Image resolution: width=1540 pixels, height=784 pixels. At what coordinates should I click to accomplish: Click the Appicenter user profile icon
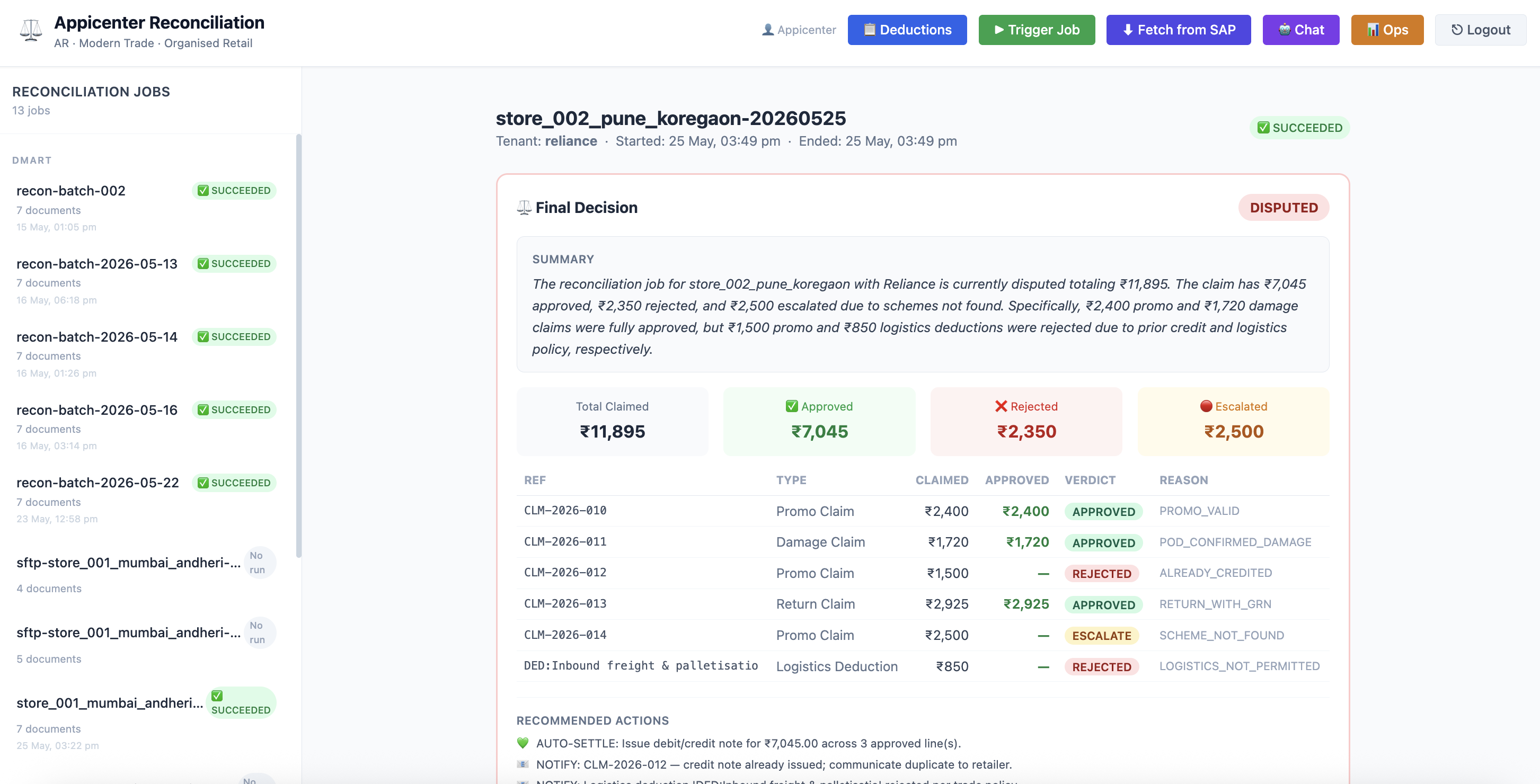767,30
